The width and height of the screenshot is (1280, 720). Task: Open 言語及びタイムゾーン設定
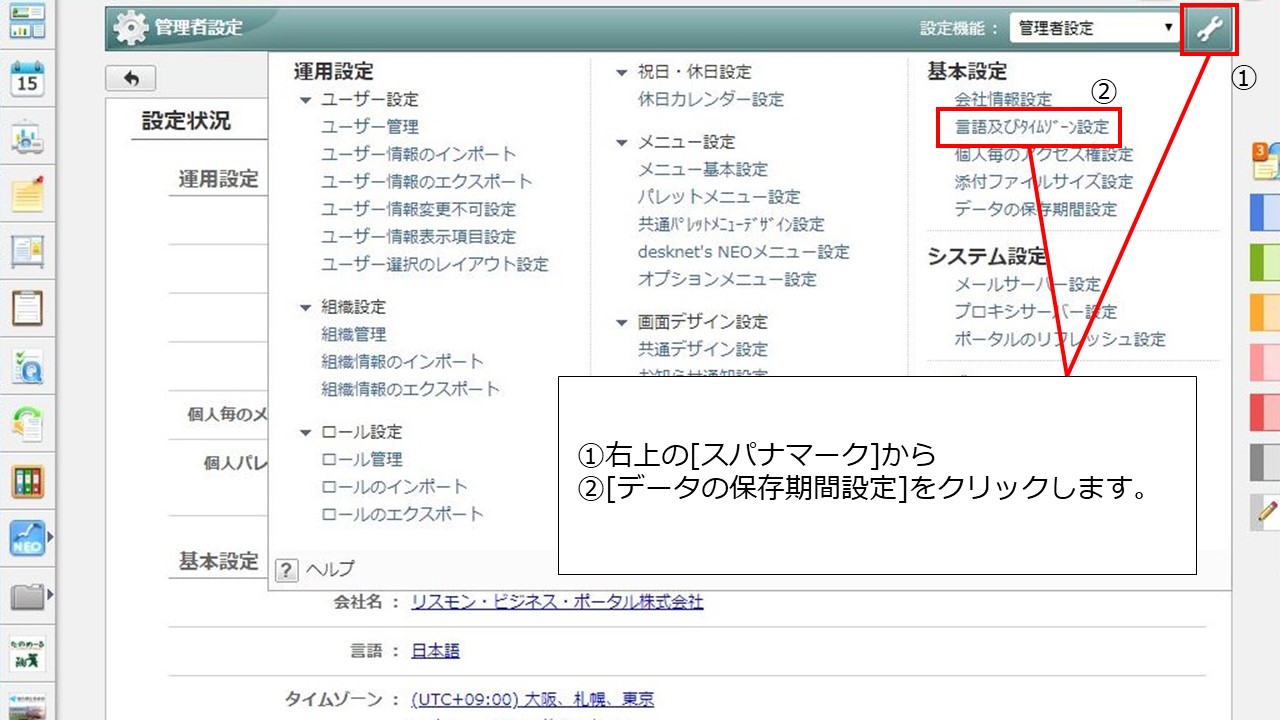coord(1032,128)
